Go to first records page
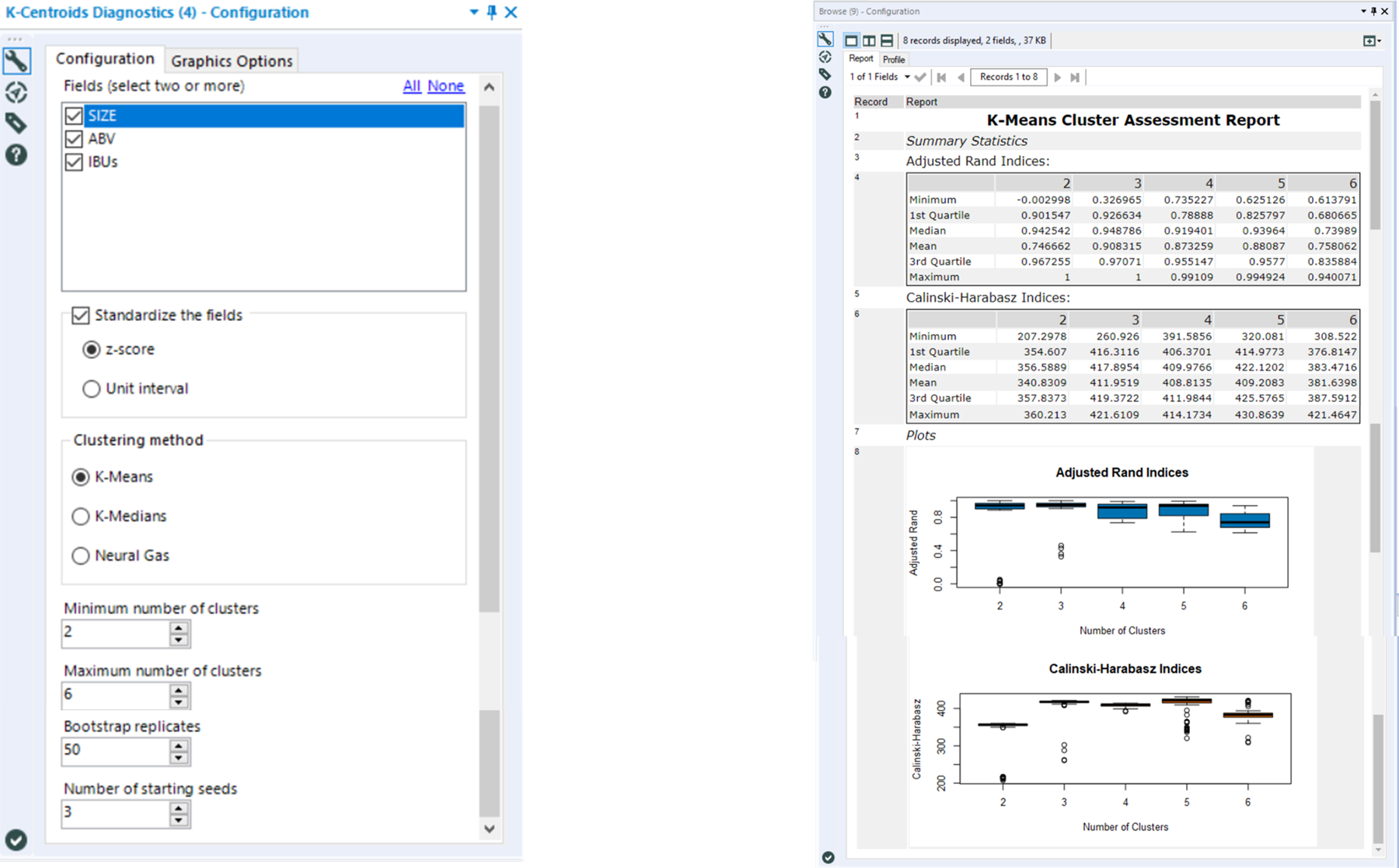 (x=942, y=77)
